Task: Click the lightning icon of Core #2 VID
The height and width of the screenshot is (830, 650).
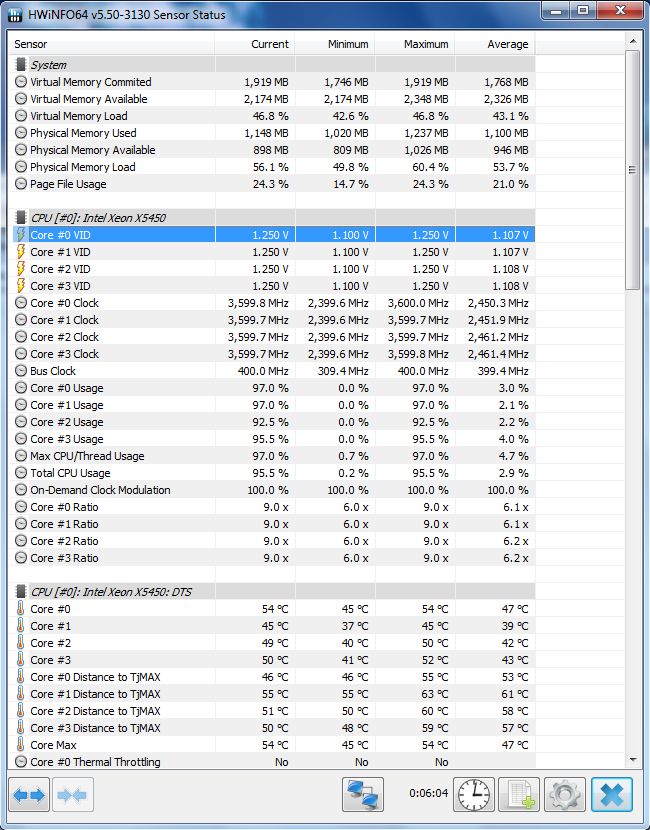Action: pyautogui.click(x=21, y=268)
